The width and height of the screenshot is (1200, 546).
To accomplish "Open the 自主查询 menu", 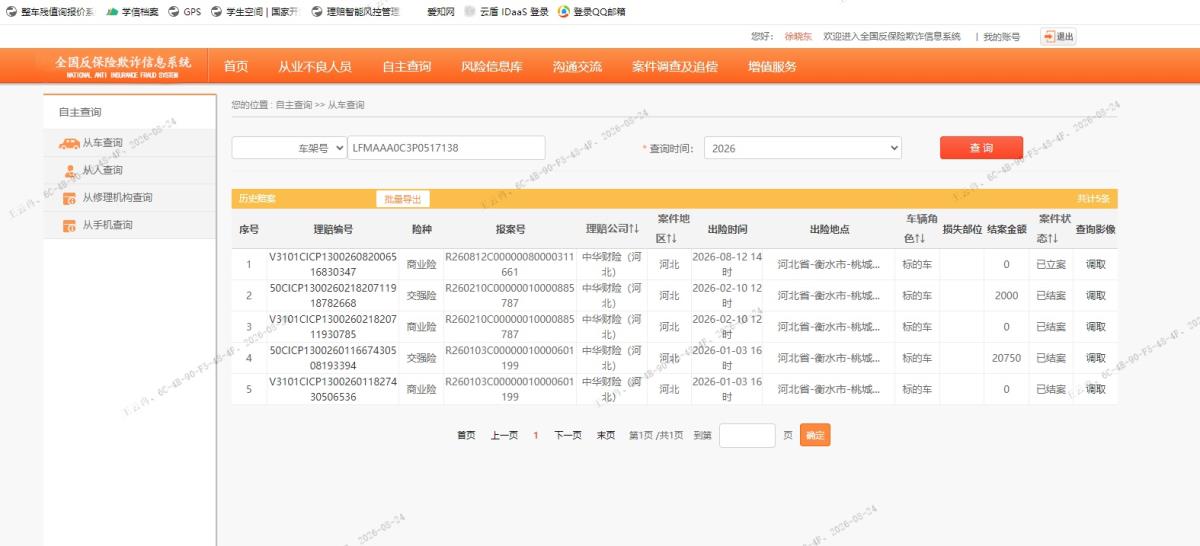I will coord(406,67).
